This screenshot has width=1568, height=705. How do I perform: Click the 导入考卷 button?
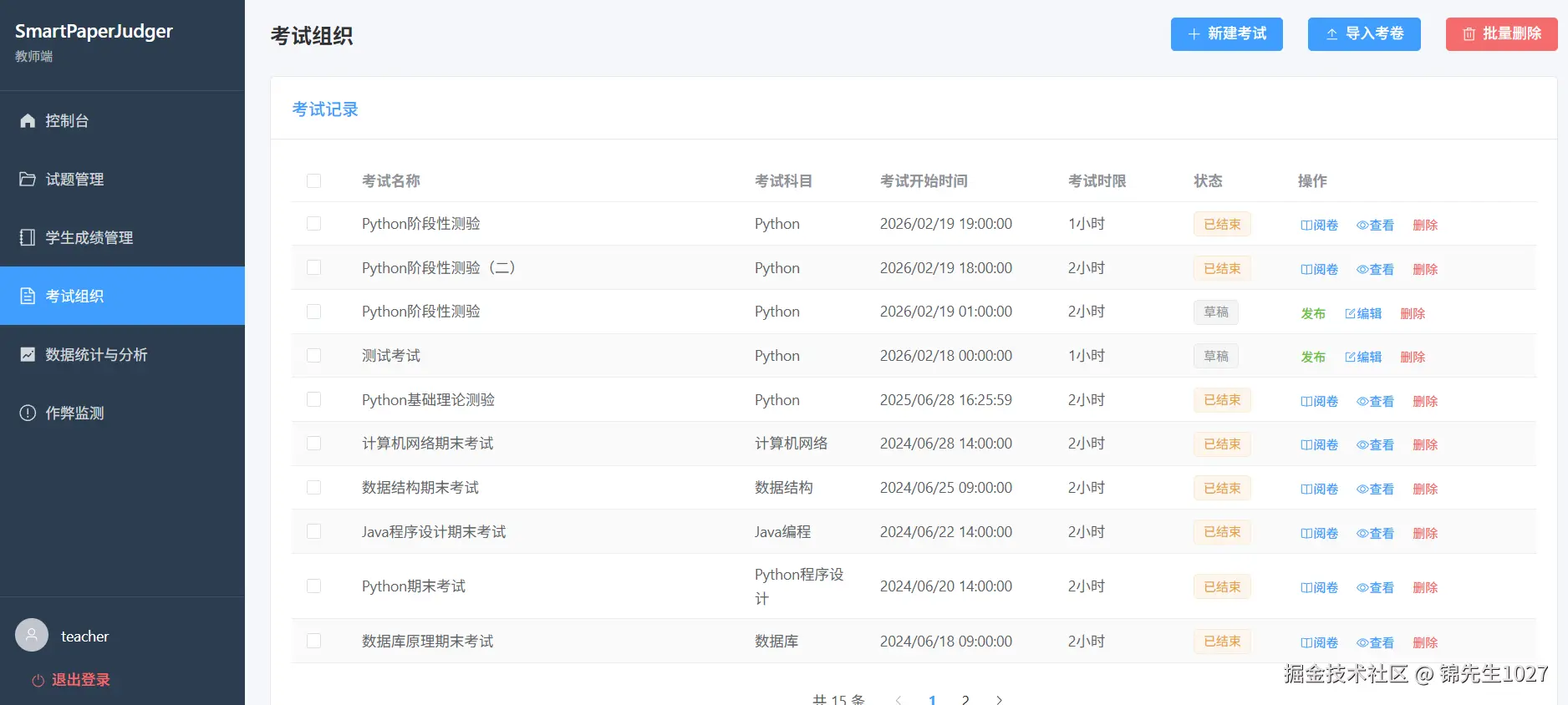(x=1364, y=34)
